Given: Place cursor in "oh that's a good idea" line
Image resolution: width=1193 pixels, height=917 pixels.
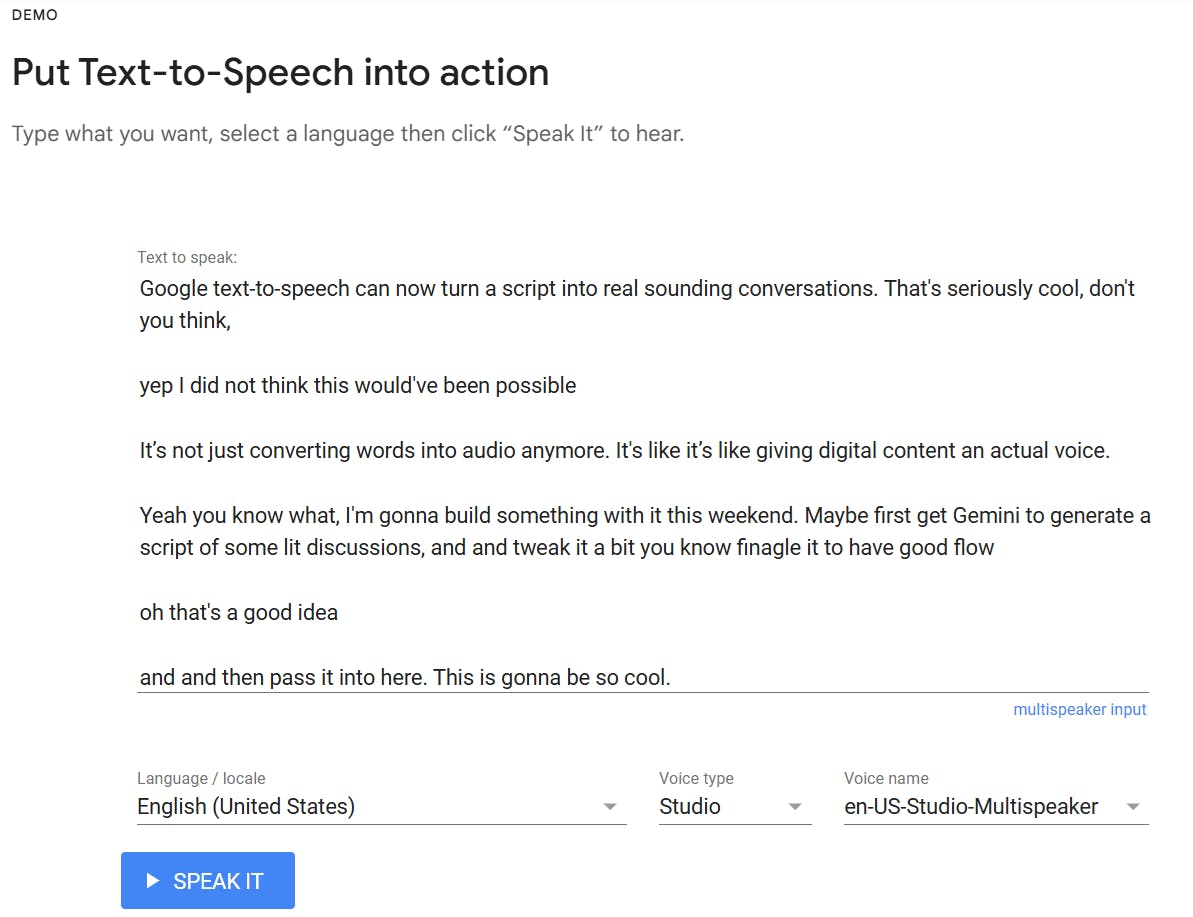Looking at the screenshot, I should (239, 612).
